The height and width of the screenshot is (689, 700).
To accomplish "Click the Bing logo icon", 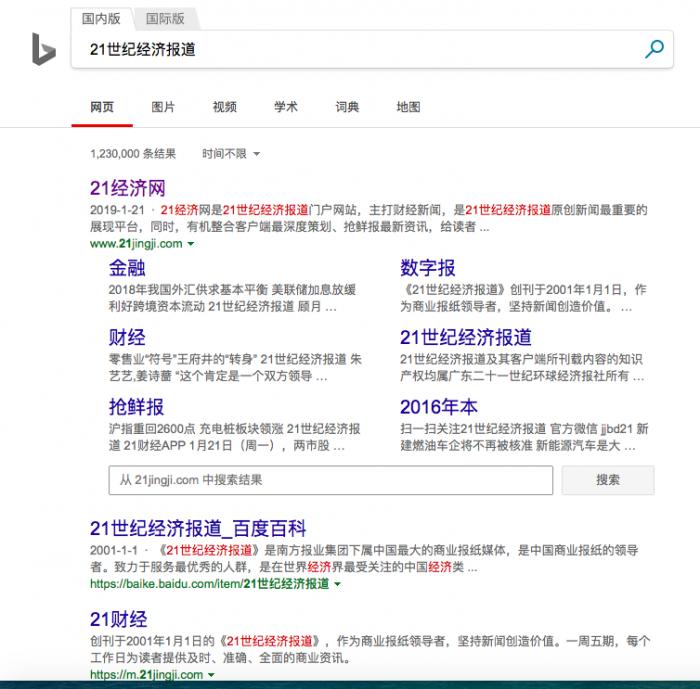I will (x=44, y=49).
